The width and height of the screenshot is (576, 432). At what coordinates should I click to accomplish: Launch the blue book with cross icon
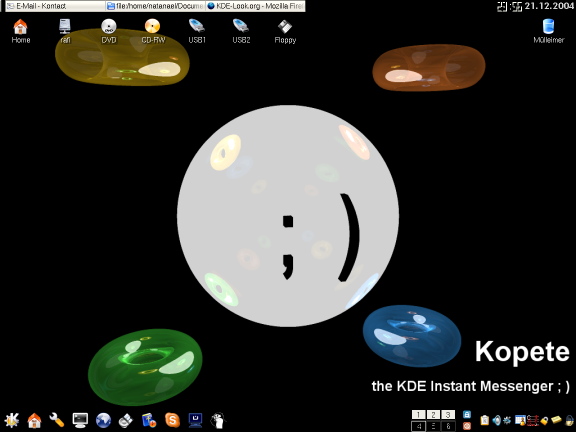coord(149,420)
